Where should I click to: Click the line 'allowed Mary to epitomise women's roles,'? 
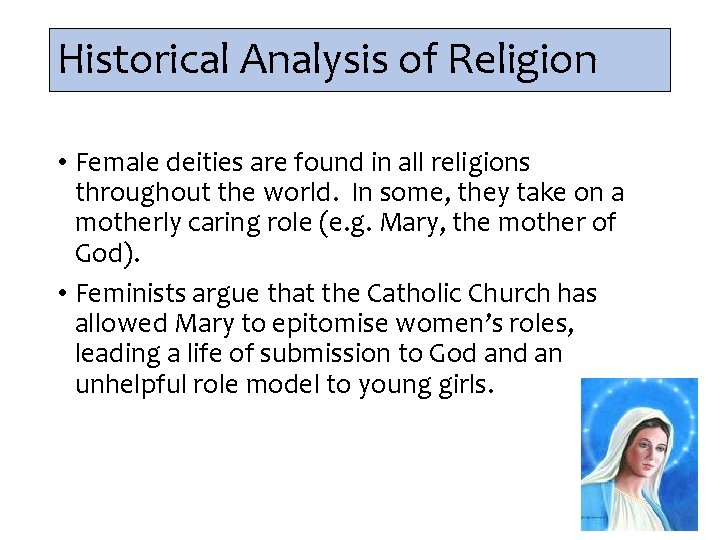pos(325,323)
